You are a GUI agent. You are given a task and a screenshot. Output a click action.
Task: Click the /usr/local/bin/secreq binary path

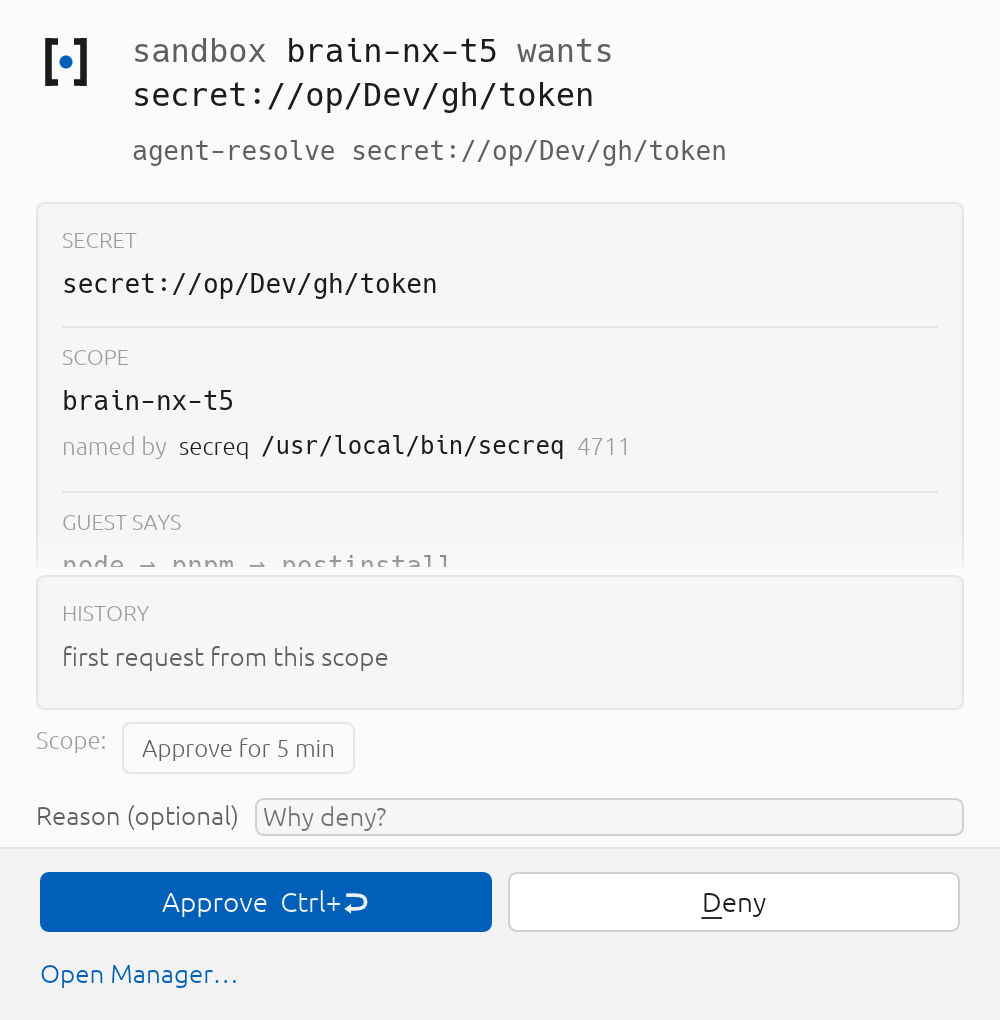(412, 446)
